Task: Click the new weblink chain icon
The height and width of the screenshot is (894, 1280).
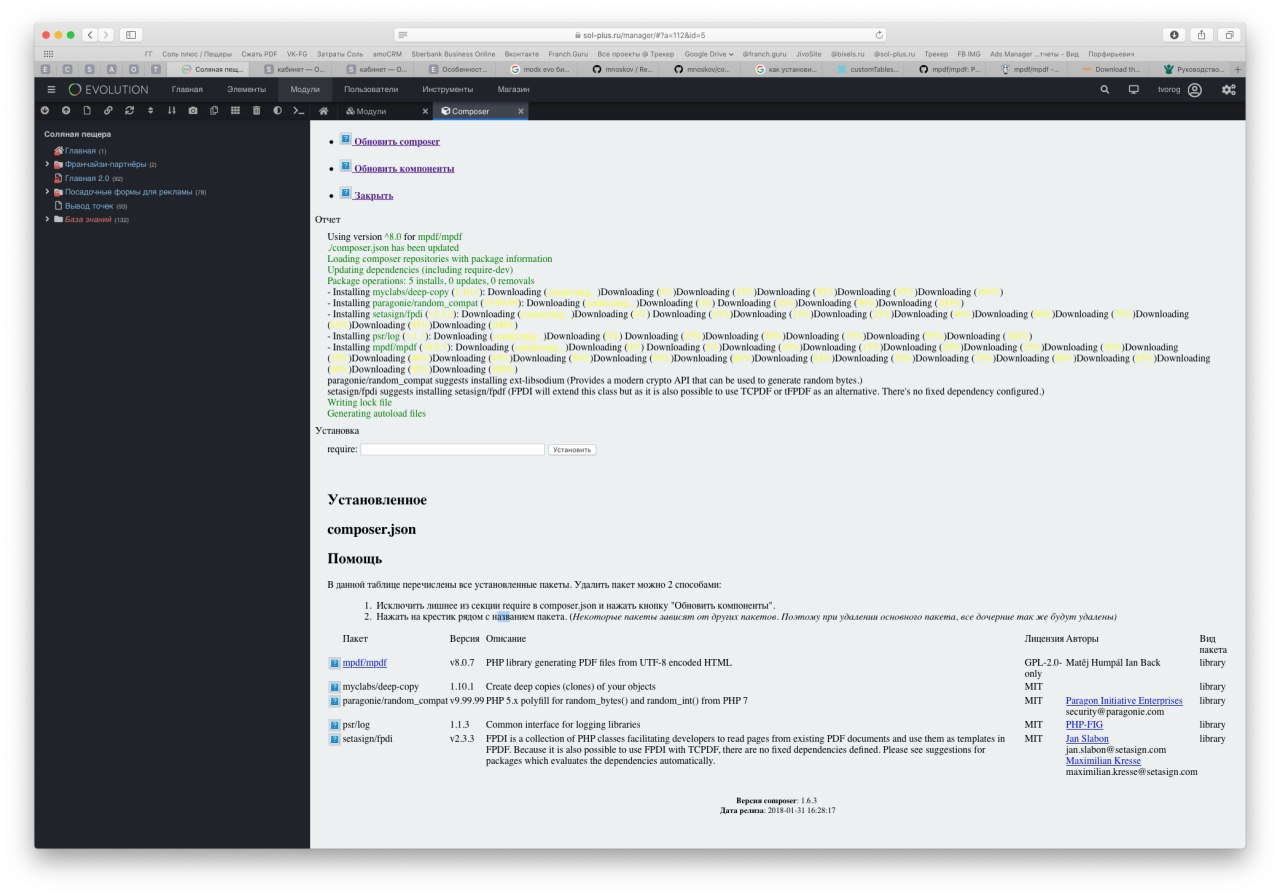Action: coord(108,111)
